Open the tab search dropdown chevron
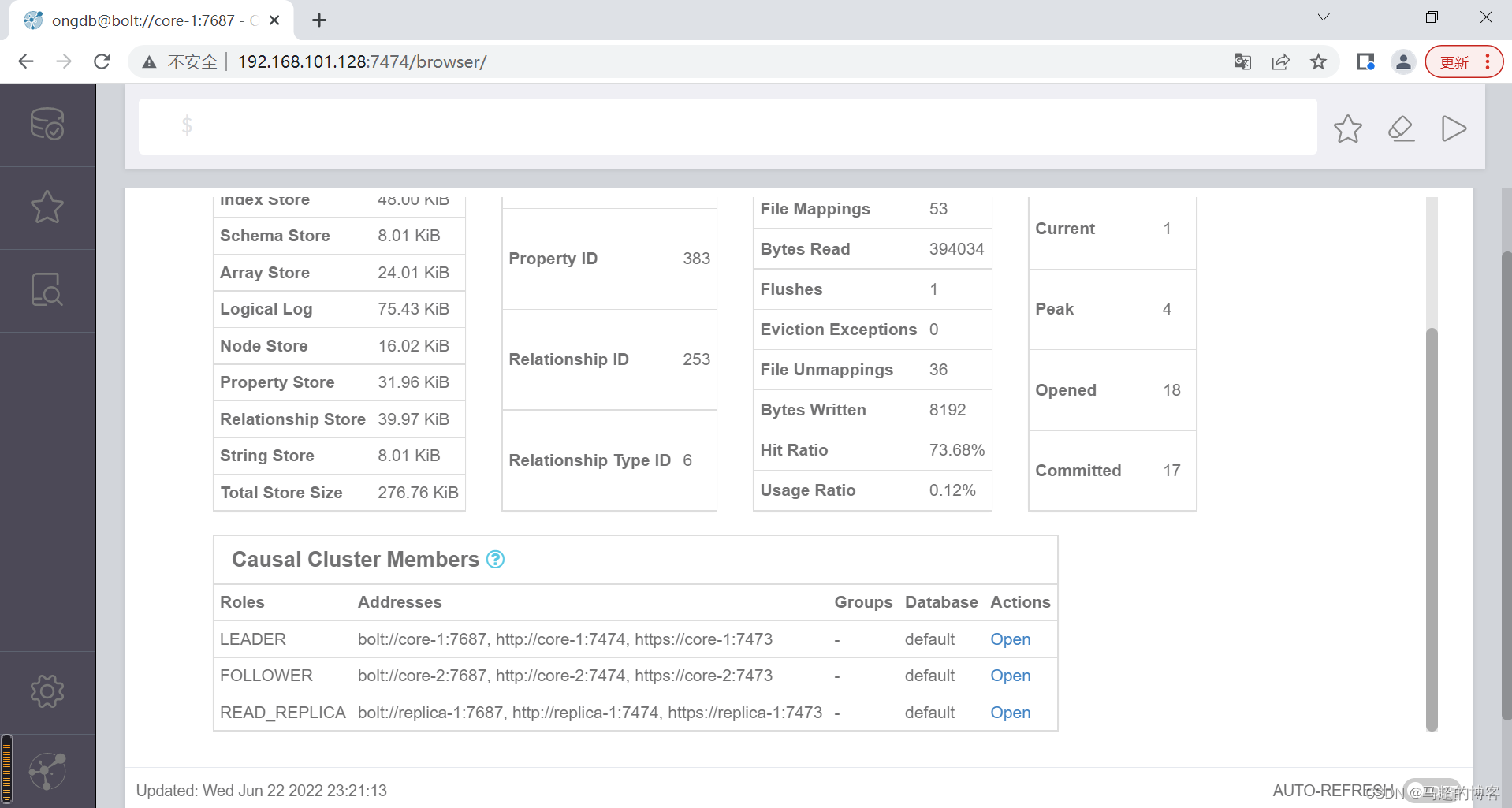Screen dimensions: 1512x808 click(x=1324, y=17)
